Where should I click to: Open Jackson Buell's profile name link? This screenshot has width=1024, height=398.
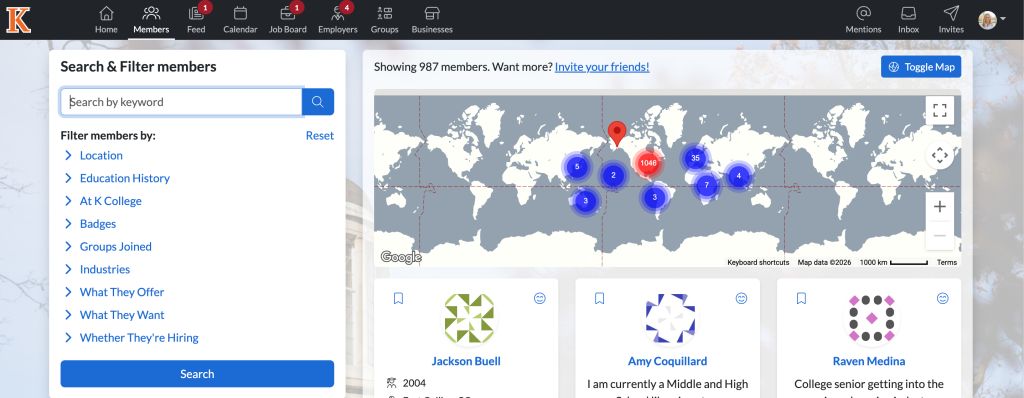(466, 361)
